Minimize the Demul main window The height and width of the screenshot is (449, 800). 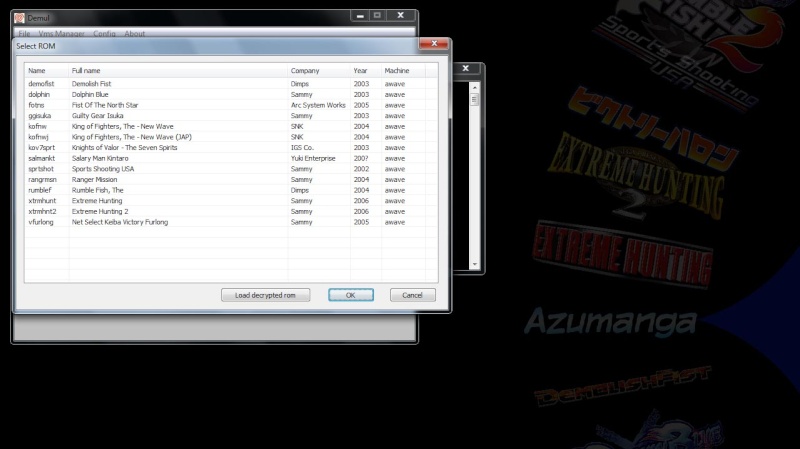[360, 16]
